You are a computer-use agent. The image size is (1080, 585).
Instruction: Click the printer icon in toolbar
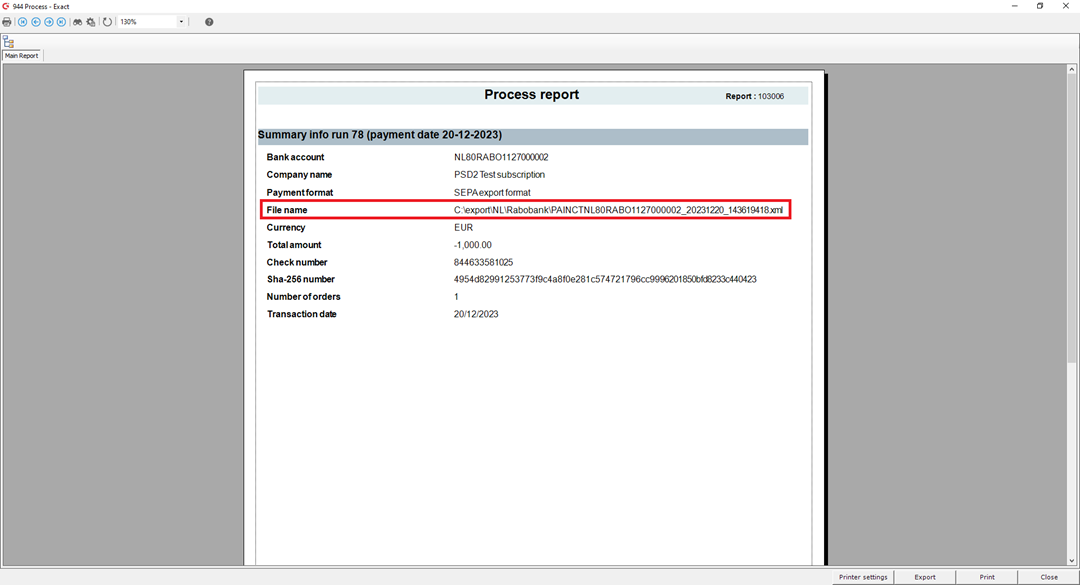point(7,22)
